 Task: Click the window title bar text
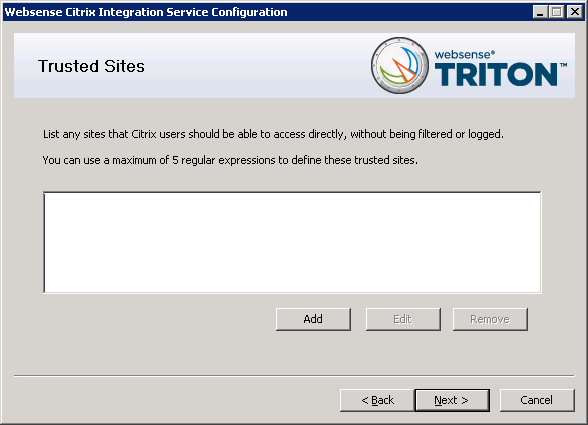pyautogui.click(x=146, y=12)
